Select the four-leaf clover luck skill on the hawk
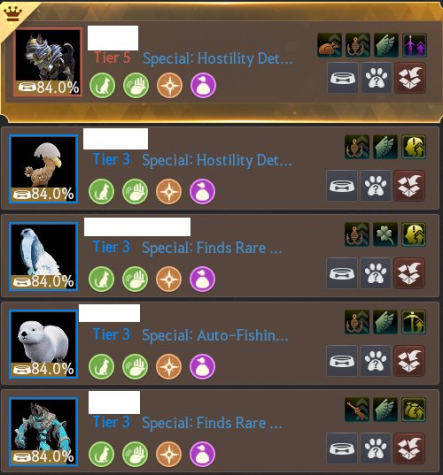The image size is (443, 475). [385, 234]
